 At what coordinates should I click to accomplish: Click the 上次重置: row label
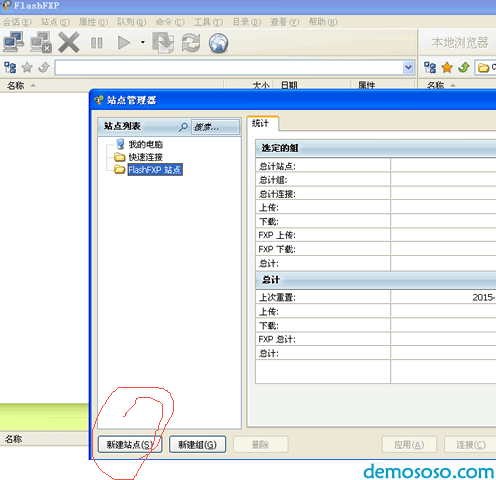click(x=277, y=297)
